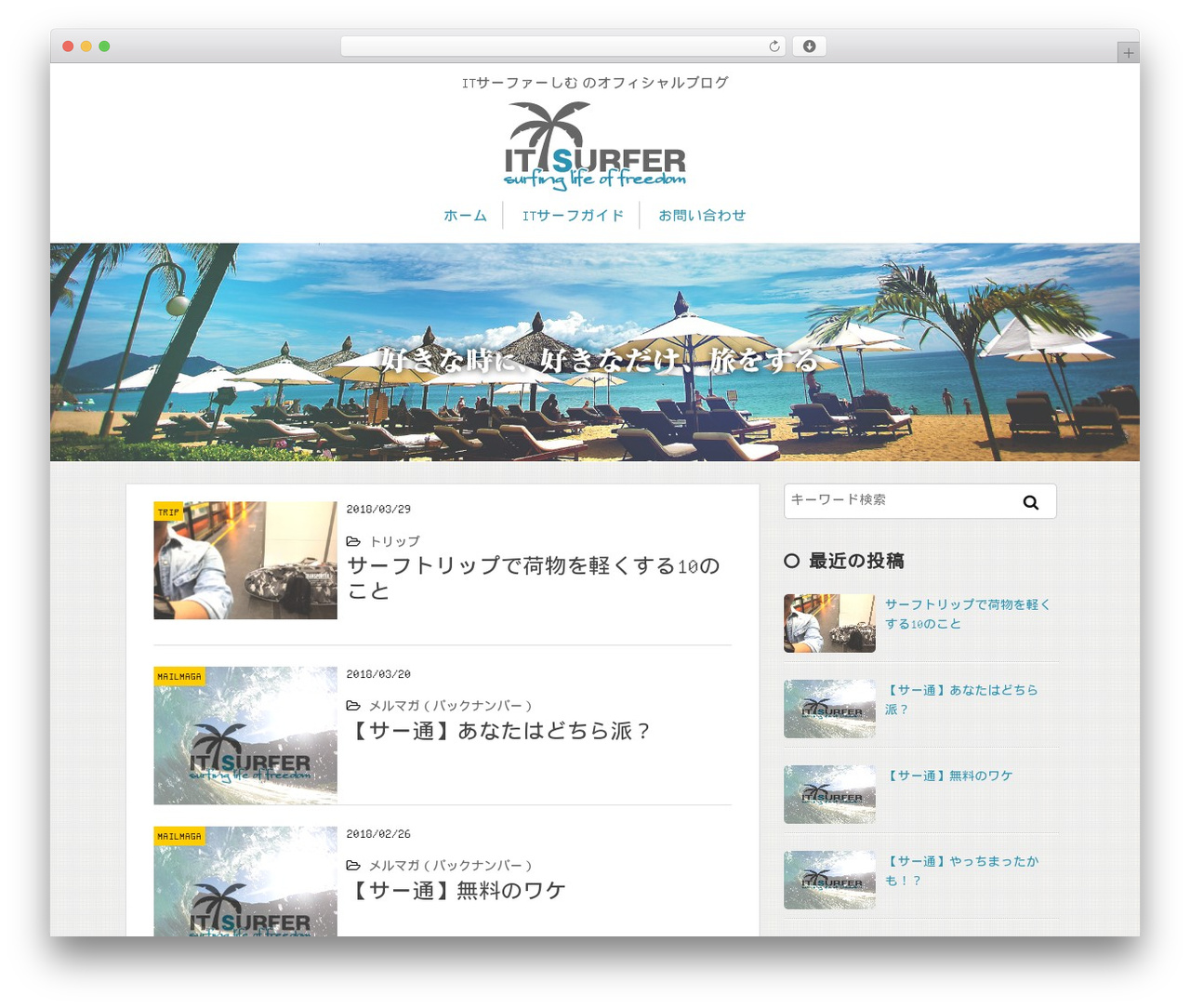
Task: Click the browser address bar
Action: click(562, 46)
